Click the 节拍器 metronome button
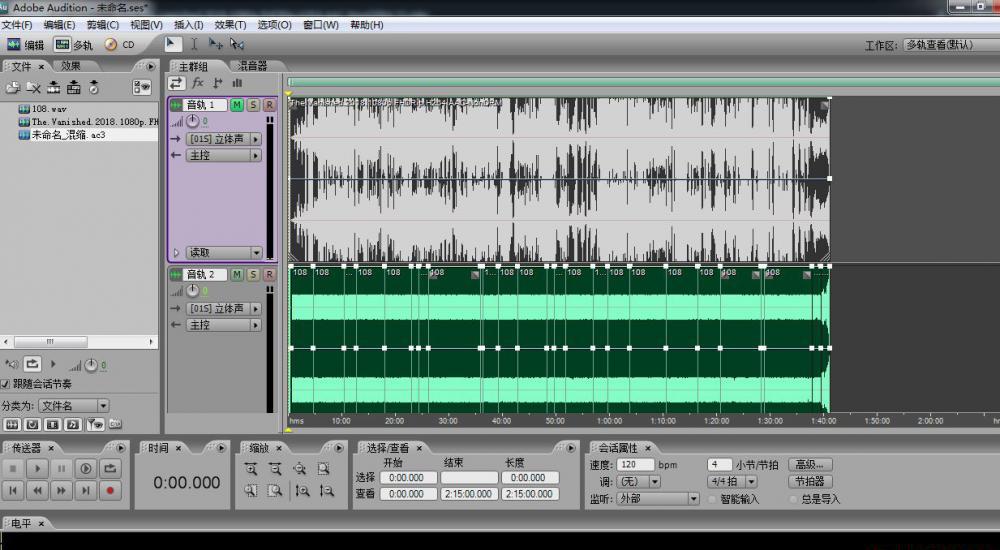This screenshot has width=1000, height=550. (x=811, y=482)
